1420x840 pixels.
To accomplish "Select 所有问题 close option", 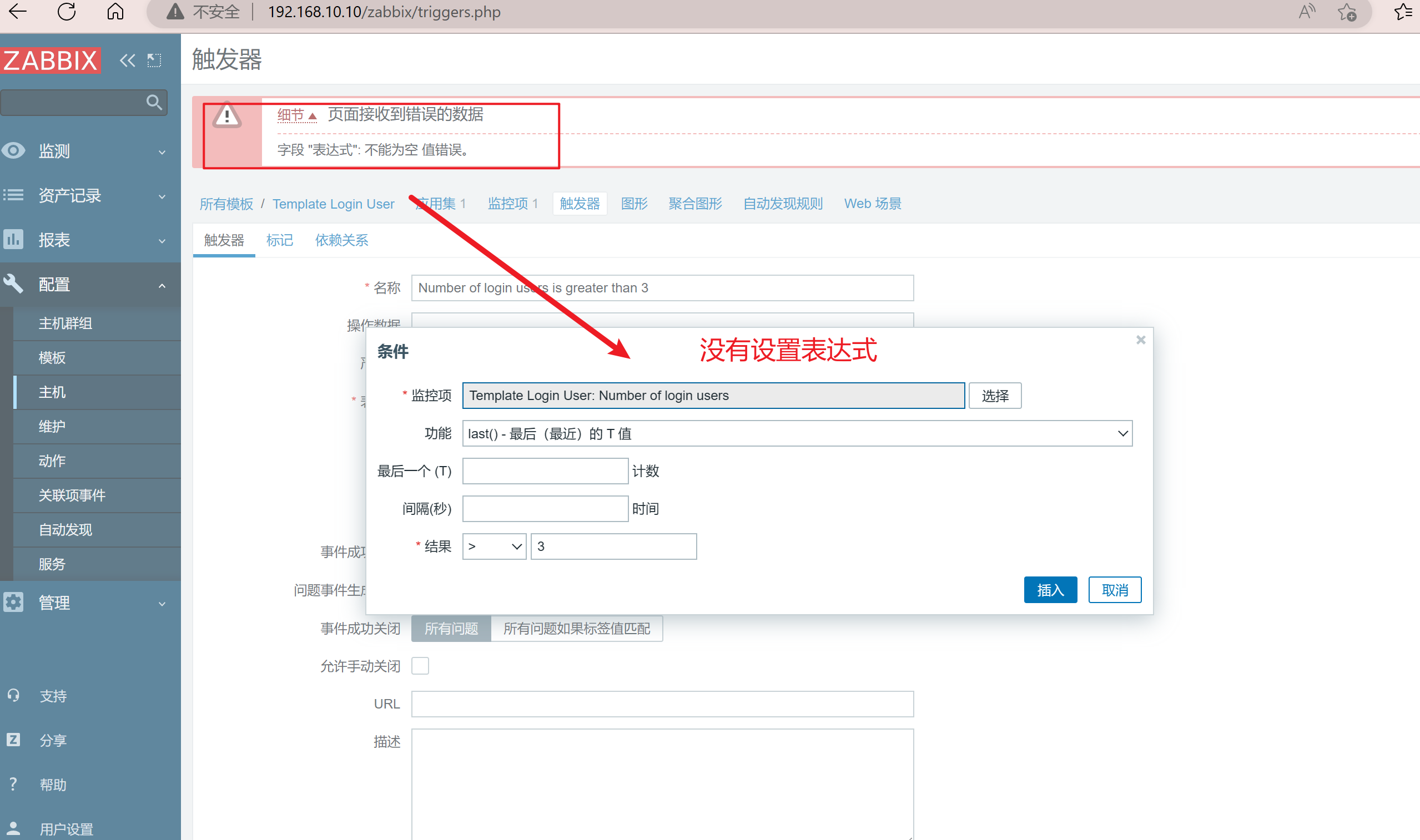I will (451, 629).
